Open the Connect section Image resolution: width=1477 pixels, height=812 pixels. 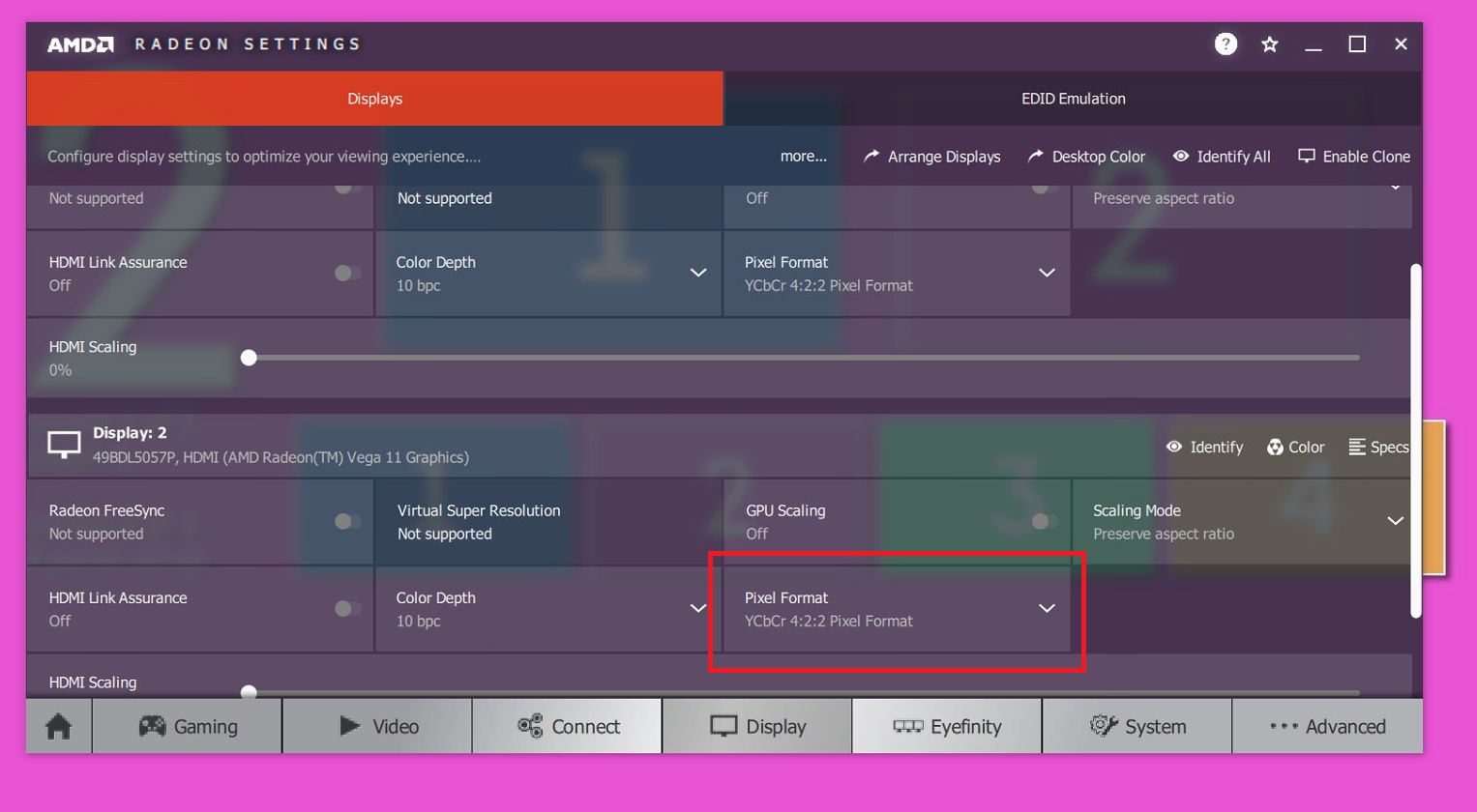[x=568, y=726]
